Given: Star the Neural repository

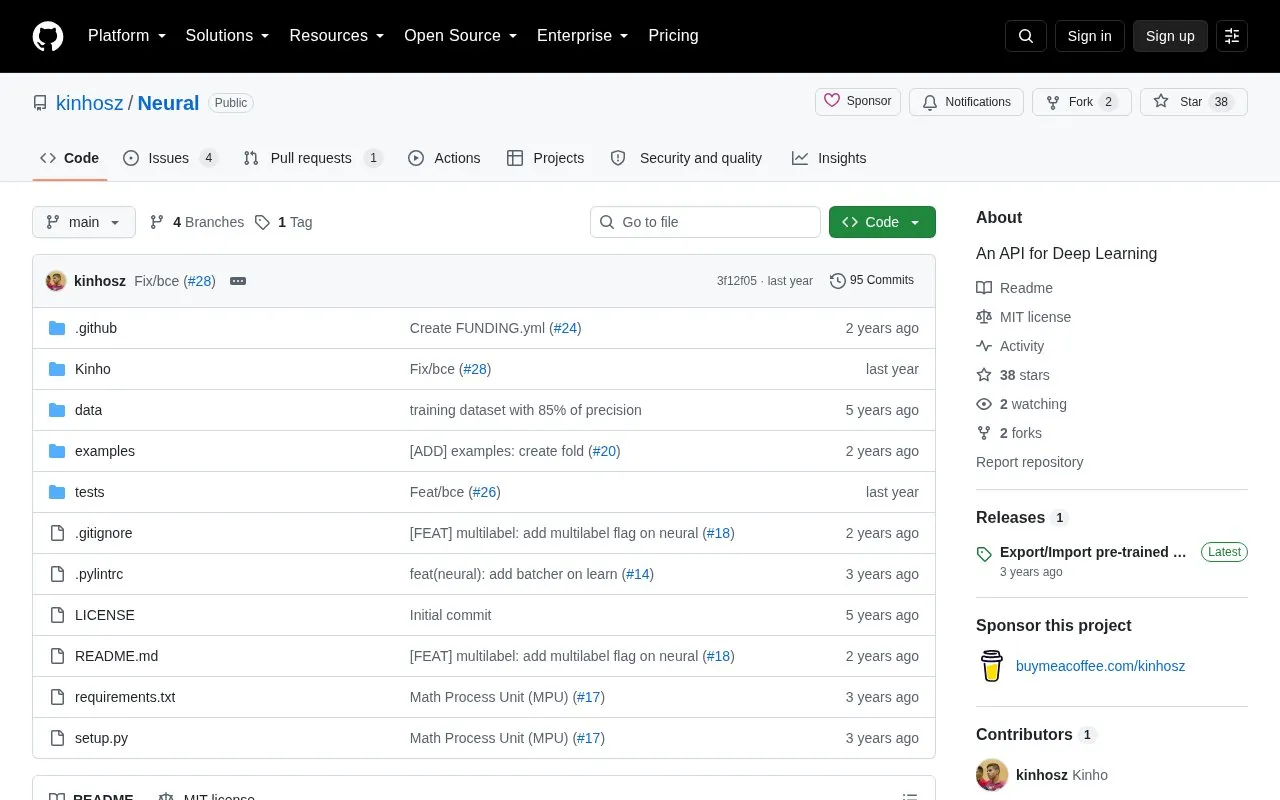Looking at the screenshot, I should (1194, 102).
